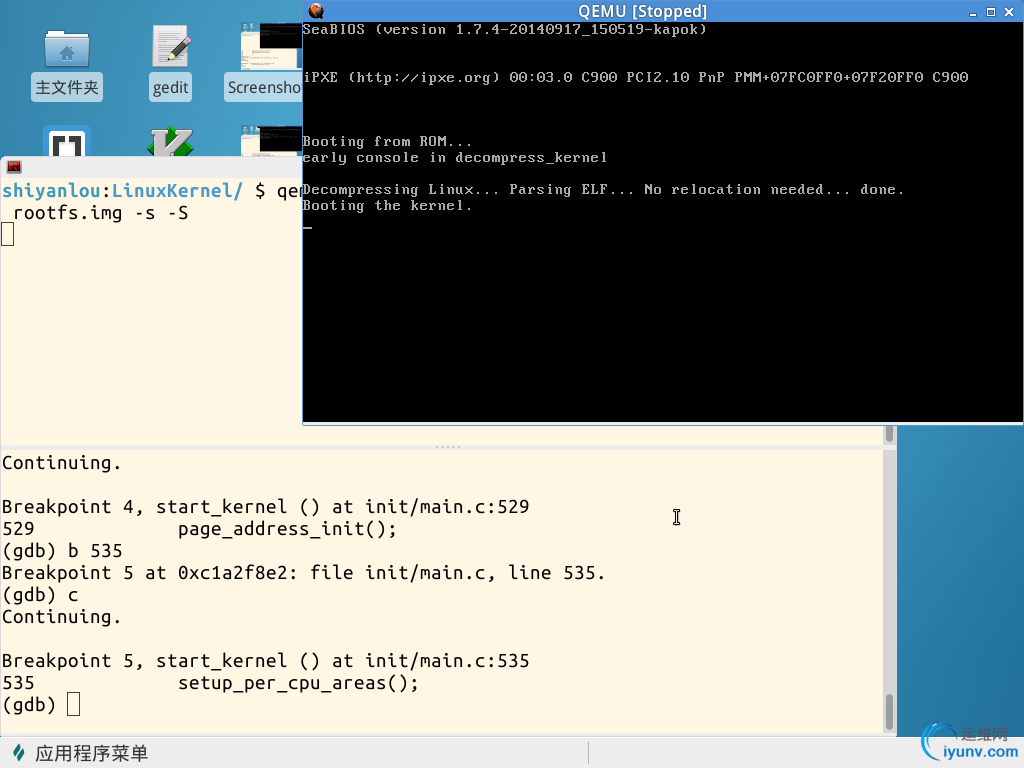Click 'page_address_init();' in gdb output
The height and width of the screenshot is (768, 1024).
pos(287,529)
